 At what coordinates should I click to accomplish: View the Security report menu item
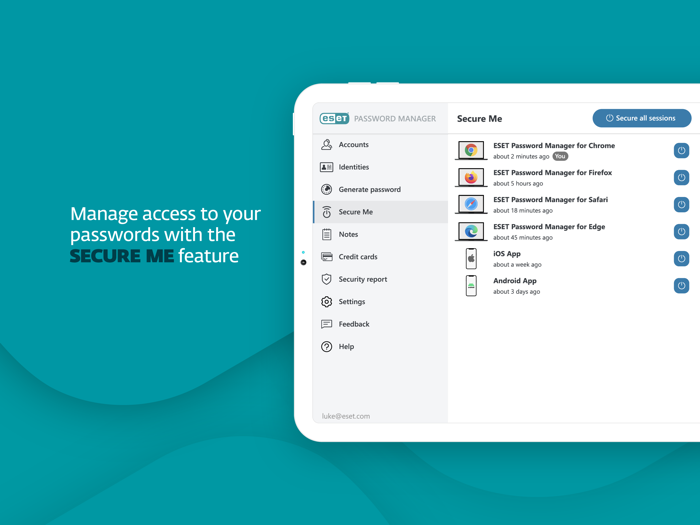coord(380,279)
